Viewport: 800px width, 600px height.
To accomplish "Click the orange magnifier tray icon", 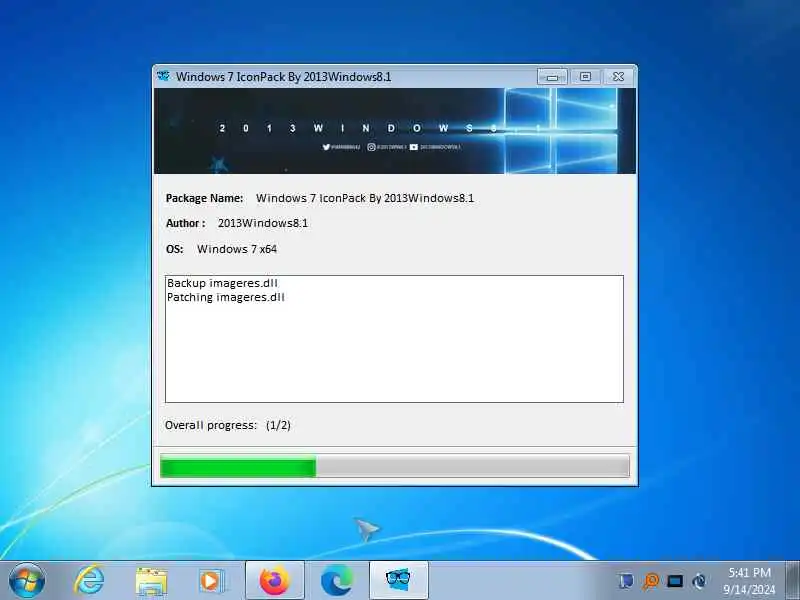I will 651,581.
